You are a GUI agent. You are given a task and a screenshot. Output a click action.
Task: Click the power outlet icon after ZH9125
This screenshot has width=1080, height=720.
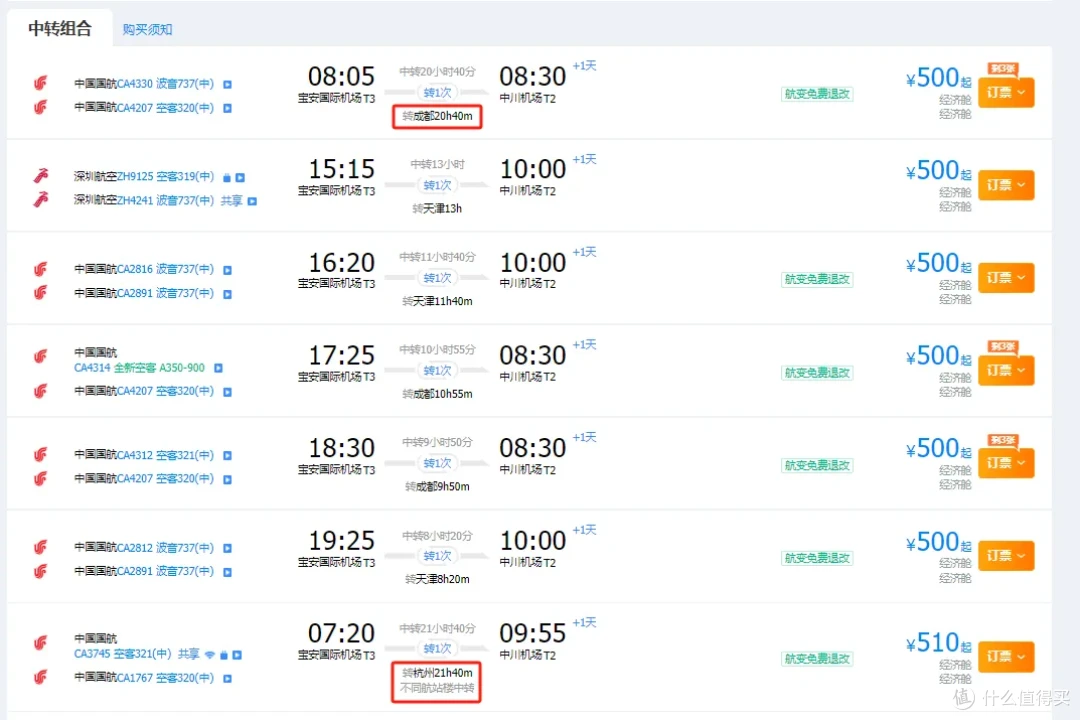click(227, 178)
